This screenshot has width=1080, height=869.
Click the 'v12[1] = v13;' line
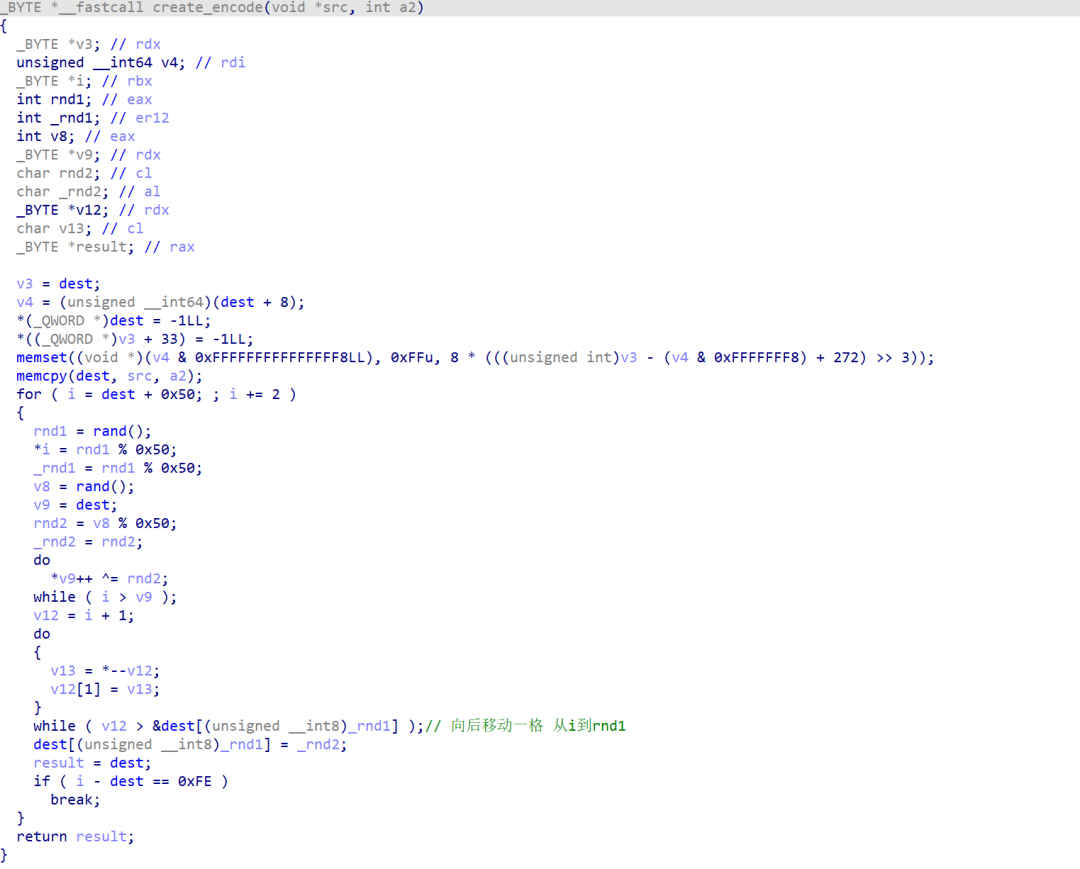105,689
